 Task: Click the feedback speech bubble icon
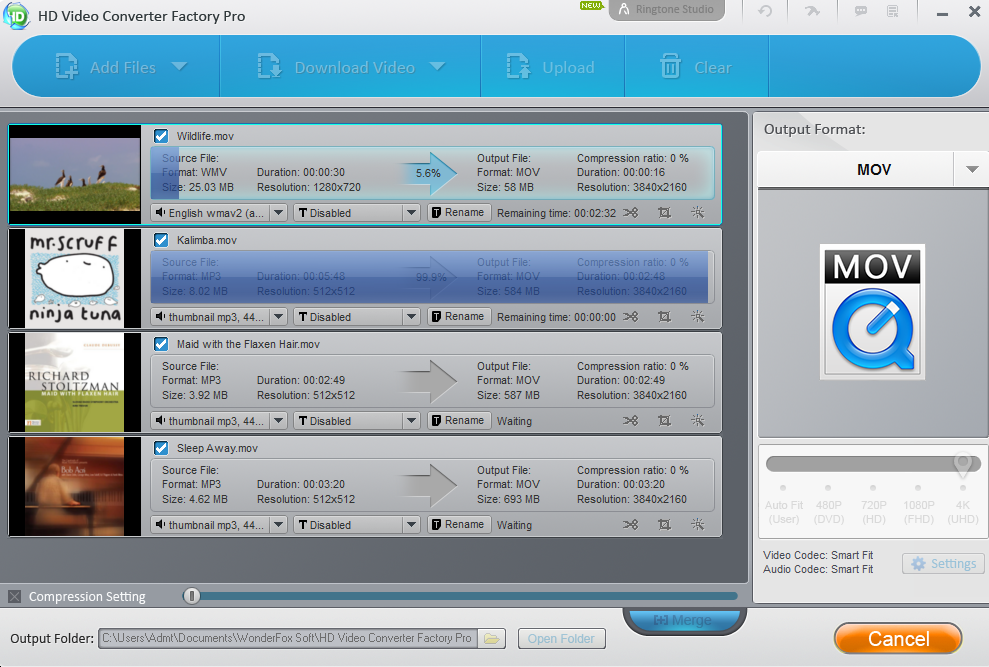[x=860, y=11]
